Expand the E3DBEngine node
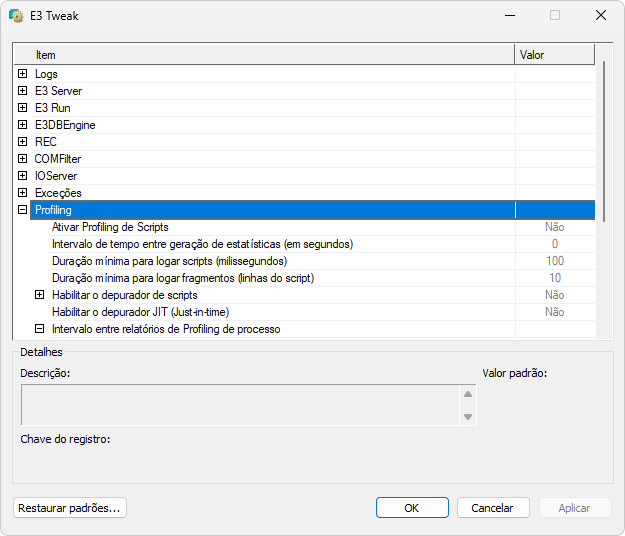The image size is (625, 536). click(x=23, y=125)
